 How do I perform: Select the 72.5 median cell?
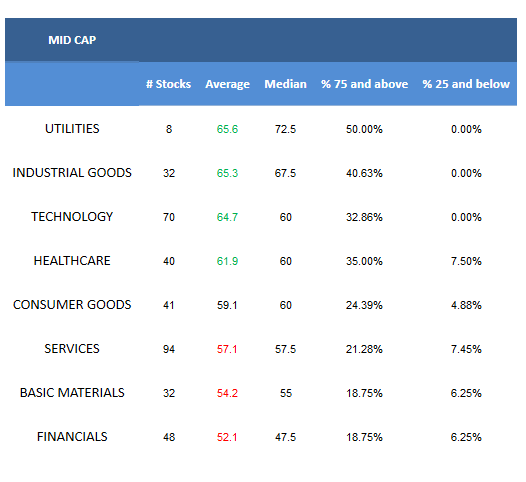click(285, 129)
